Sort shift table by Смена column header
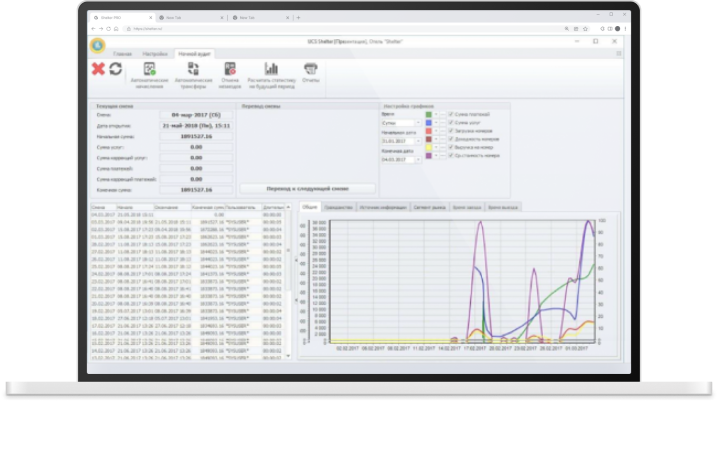The image size is (718, 450). (103, 207)
